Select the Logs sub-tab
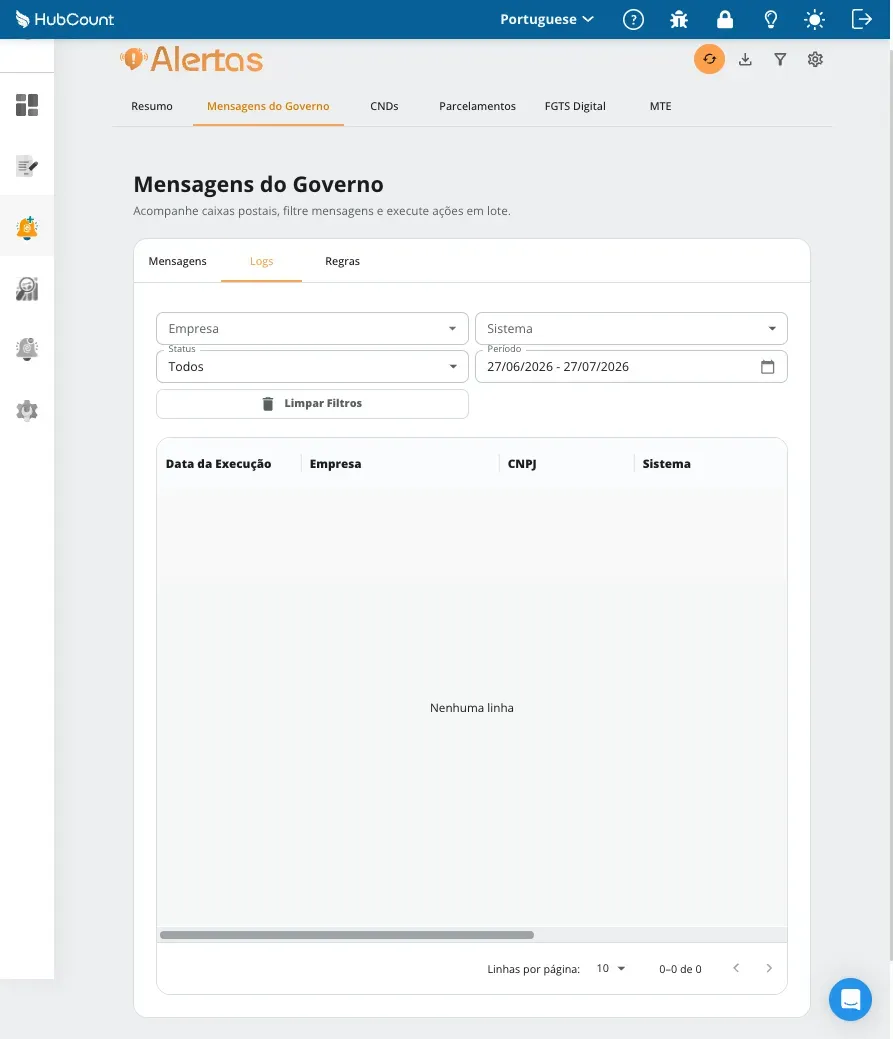Image resolution: width=893 pixels, height=1039 pixels. coord(262,261)
